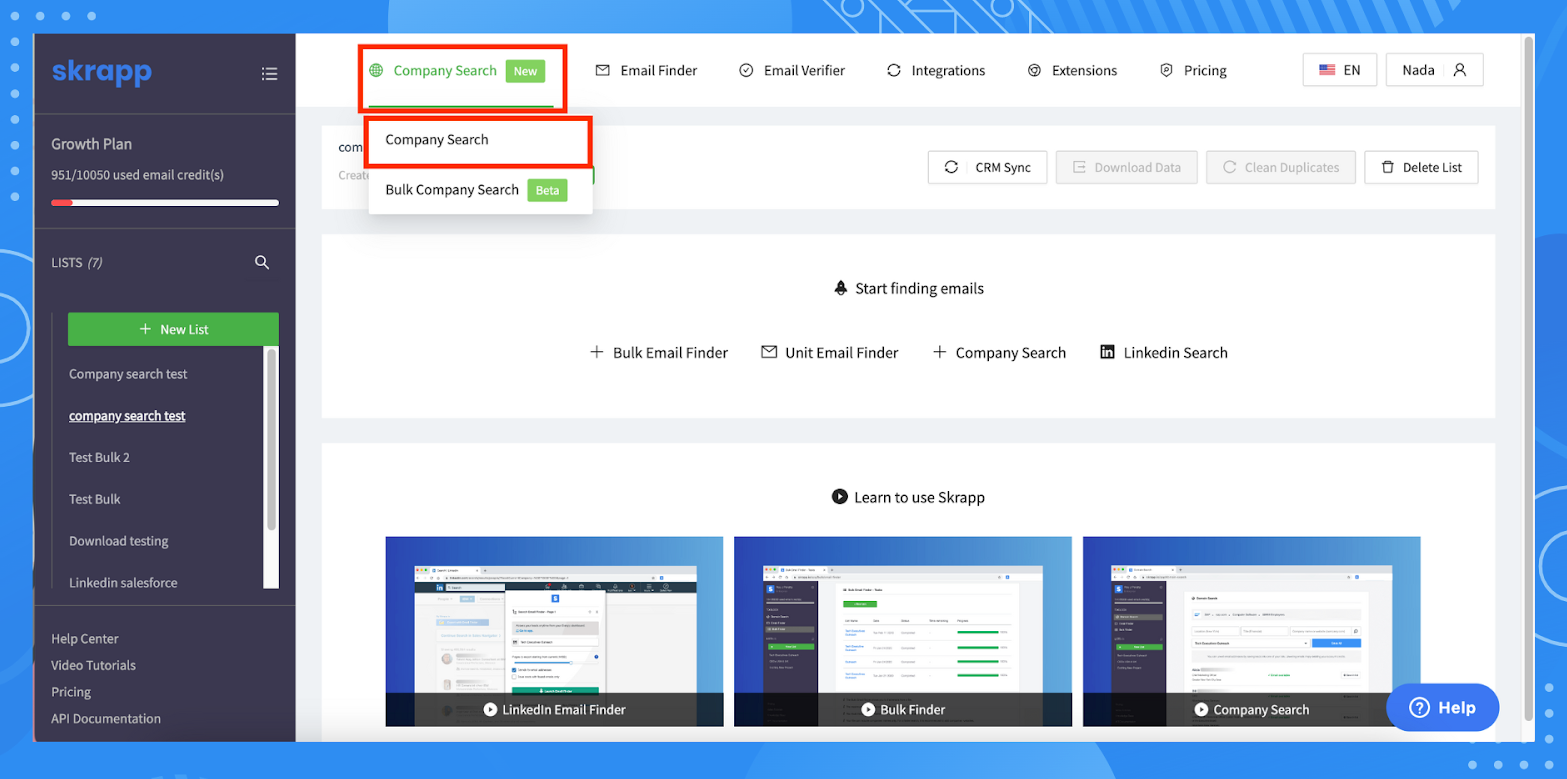The height and width of the screenshot is (779, 1567).
Task: Click the Linkedin Search link
Action: coord(1164,352)
